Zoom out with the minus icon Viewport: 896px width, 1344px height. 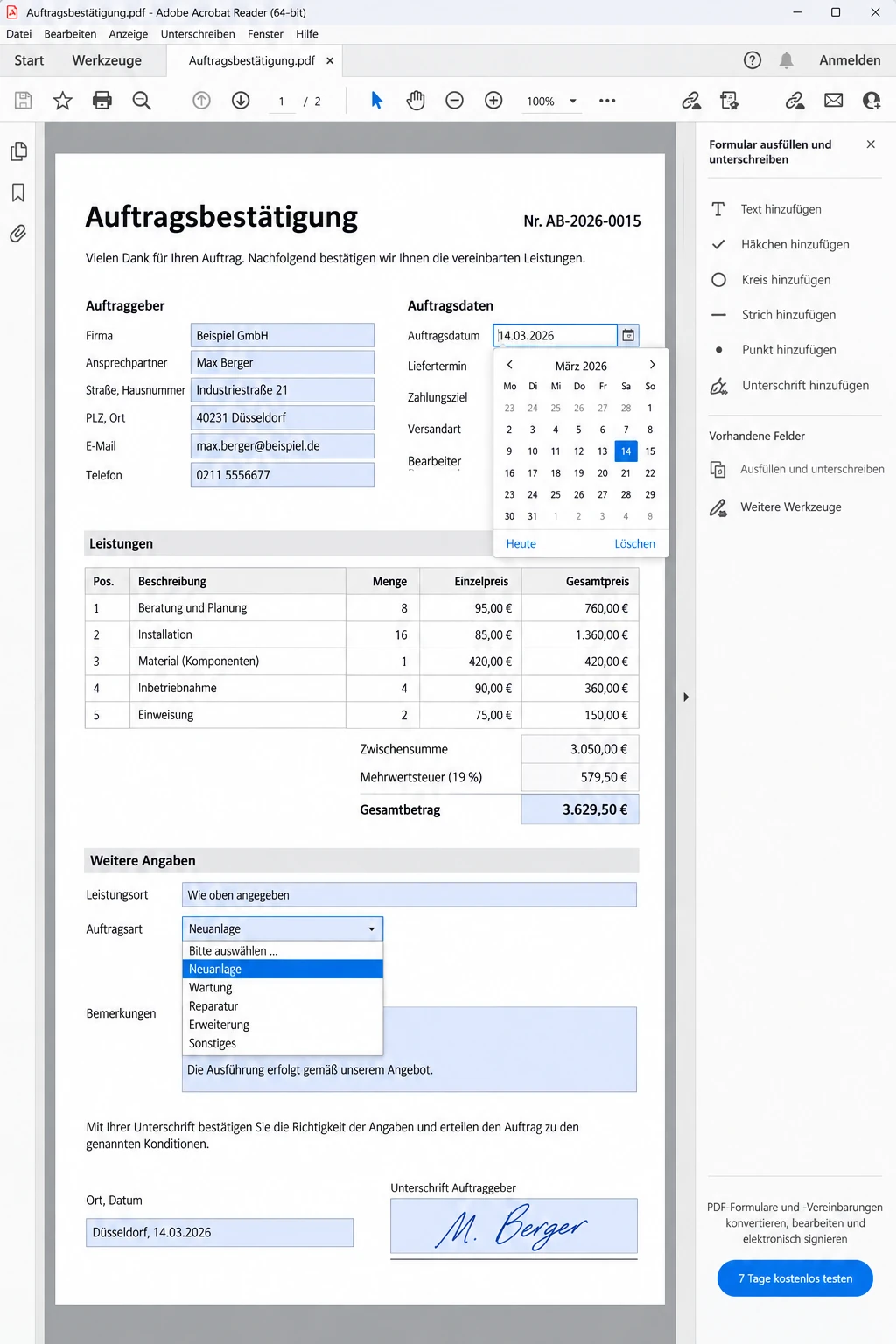pyautogui.click(x=454, y=101)
